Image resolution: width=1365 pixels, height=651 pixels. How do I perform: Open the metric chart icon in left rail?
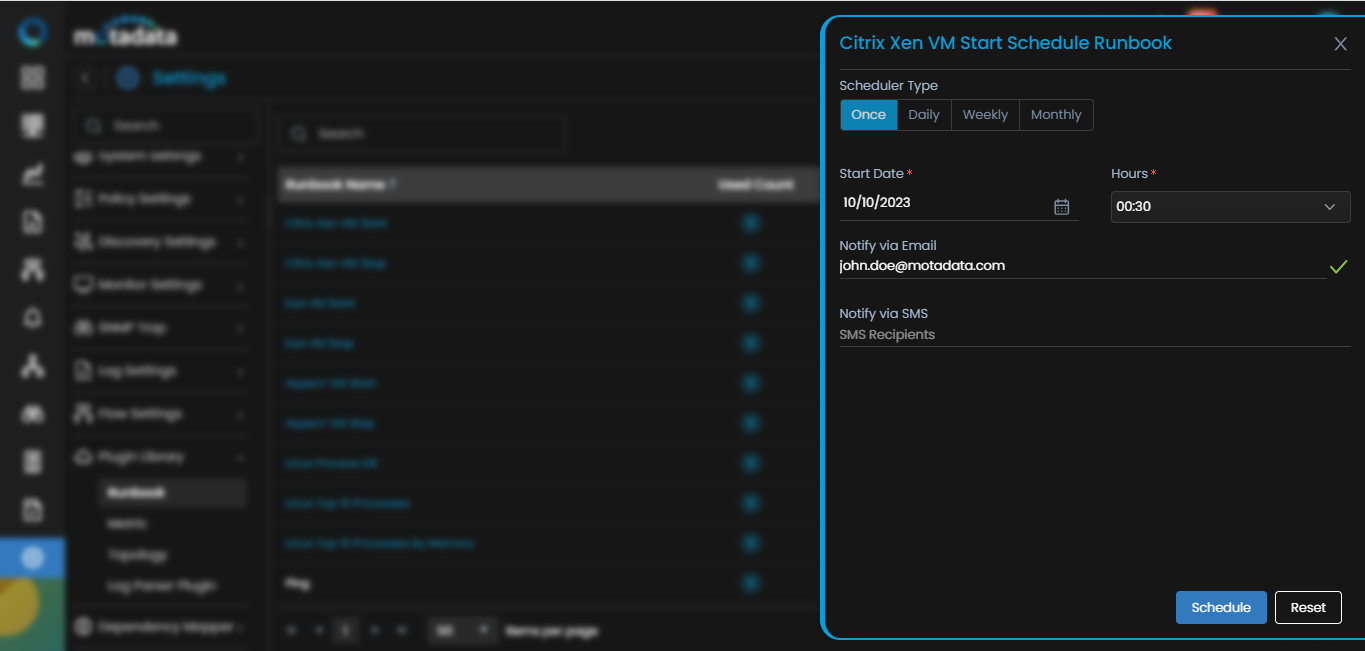pos(33,174)
